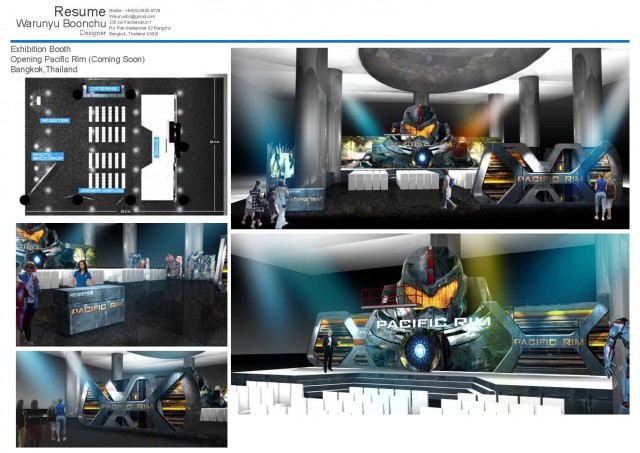This screenshot has height=453, width=640.
Task: Click the "JAEGER DISPLAY" label on floor plan
Action: tap(102, 191)
